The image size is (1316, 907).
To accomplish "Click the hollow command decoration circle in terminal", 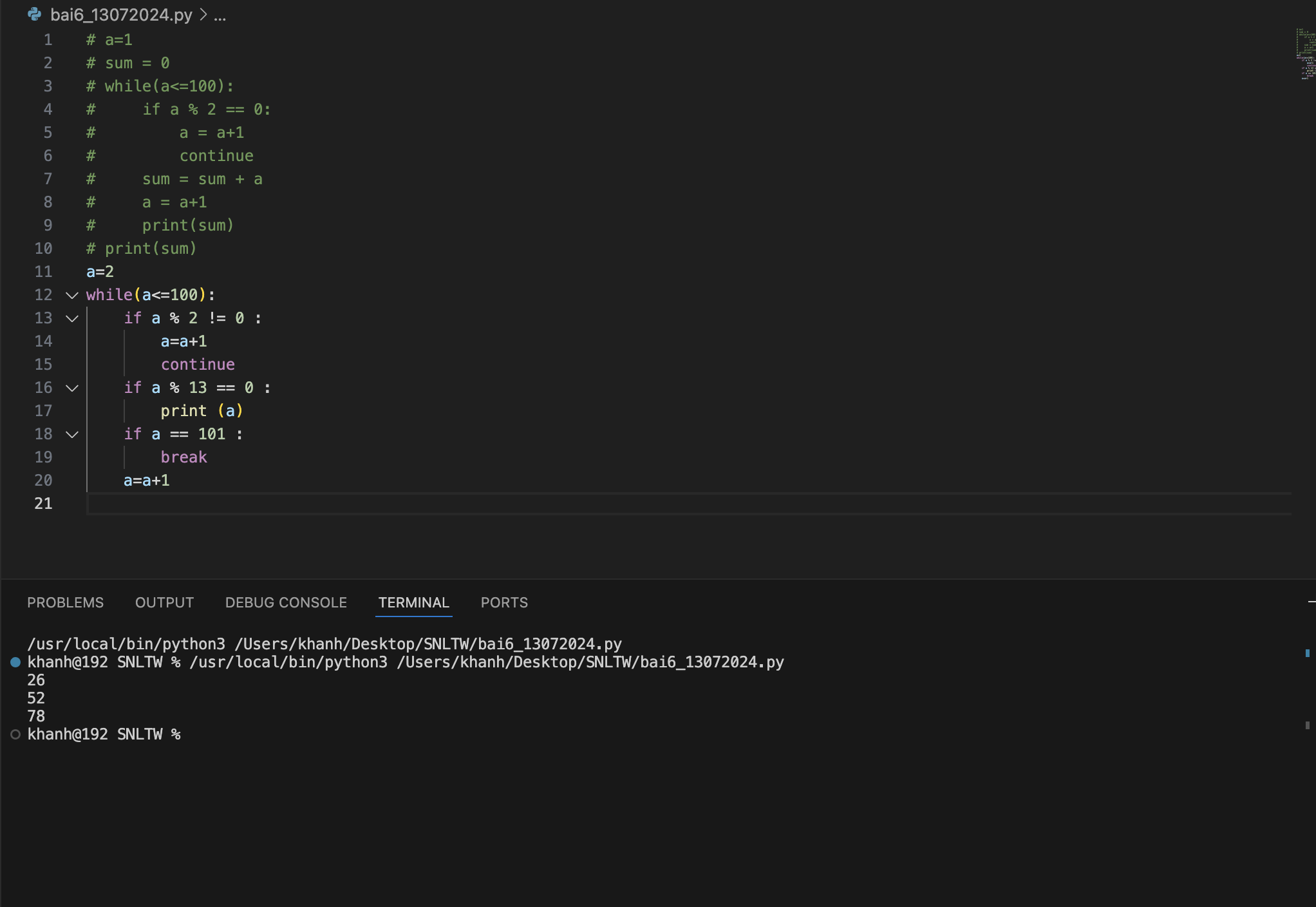I will tap(15, 734).
